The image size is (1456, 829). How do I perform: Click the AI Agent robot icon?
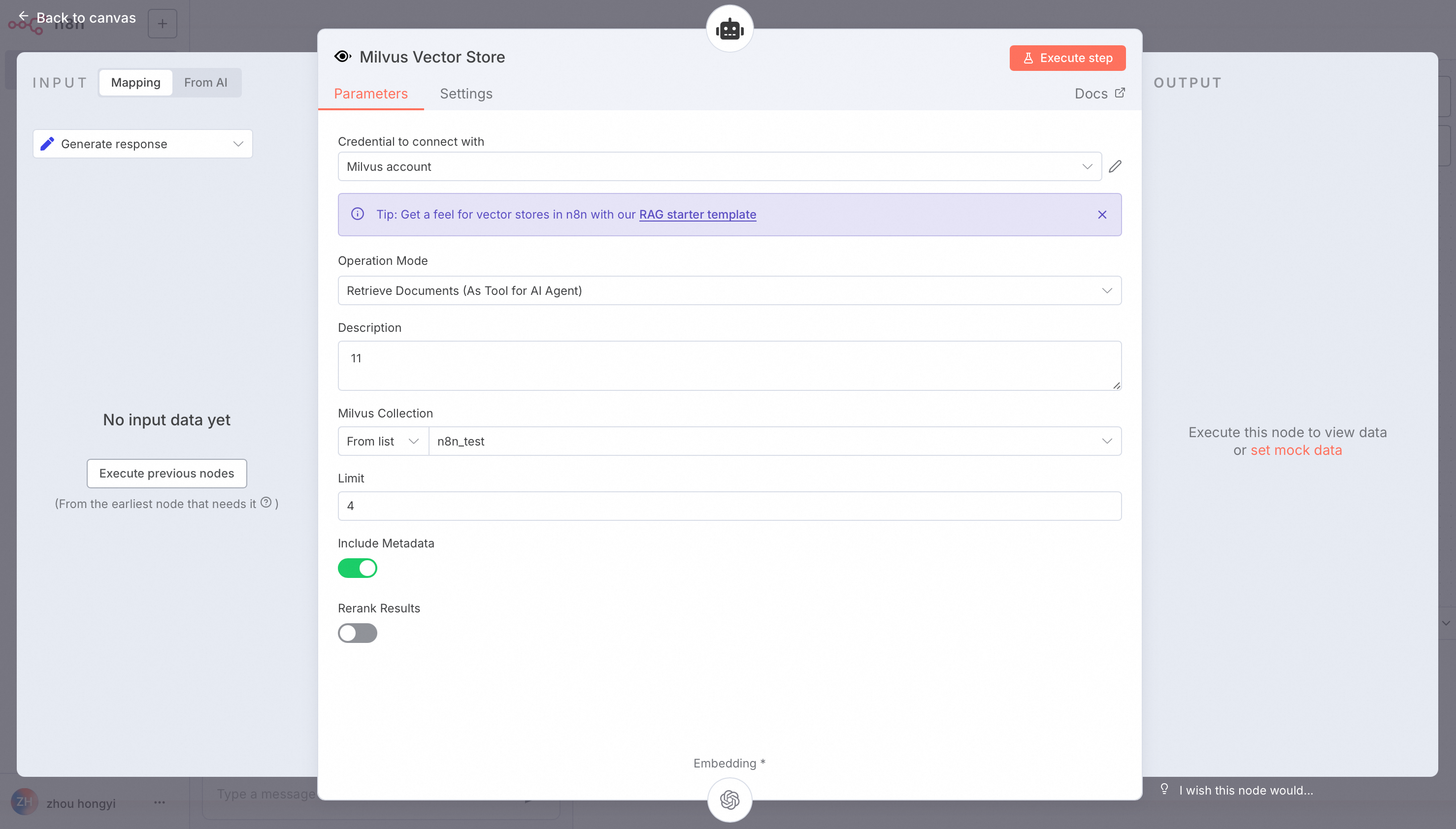coord(729,29)
